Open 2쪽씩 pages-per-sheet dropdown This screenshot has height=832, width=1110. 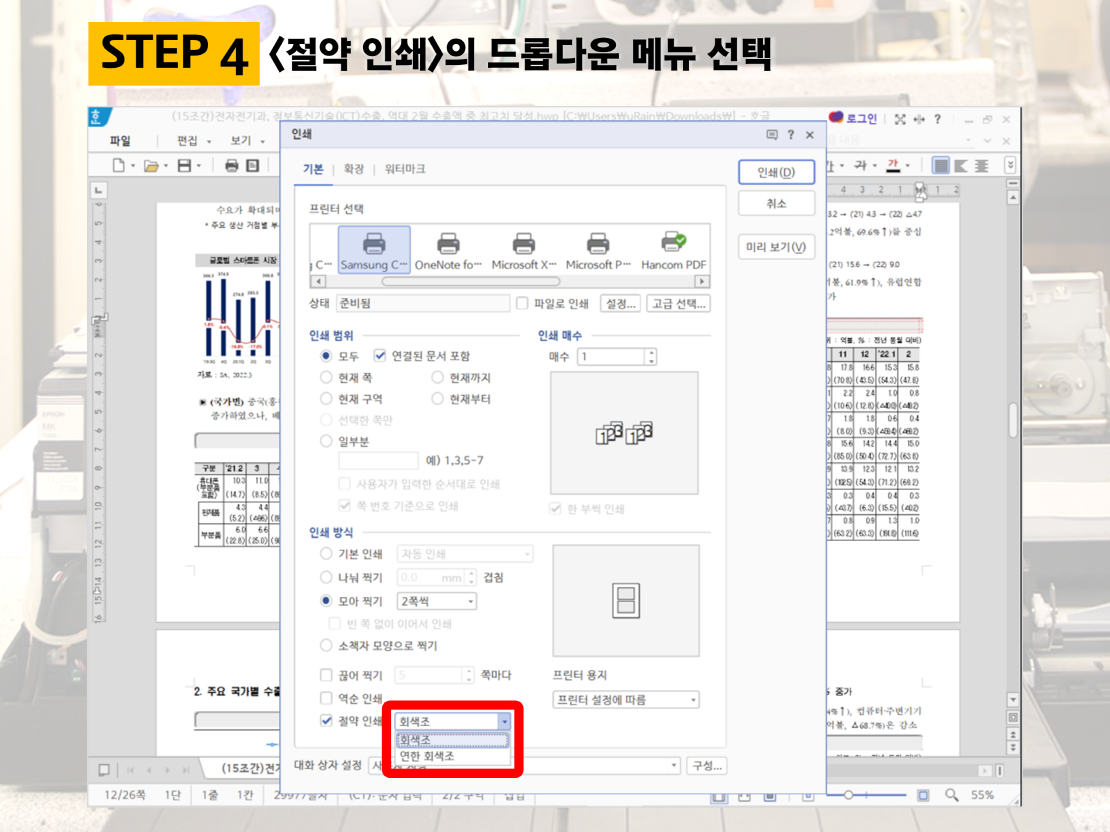click(436, 601)
